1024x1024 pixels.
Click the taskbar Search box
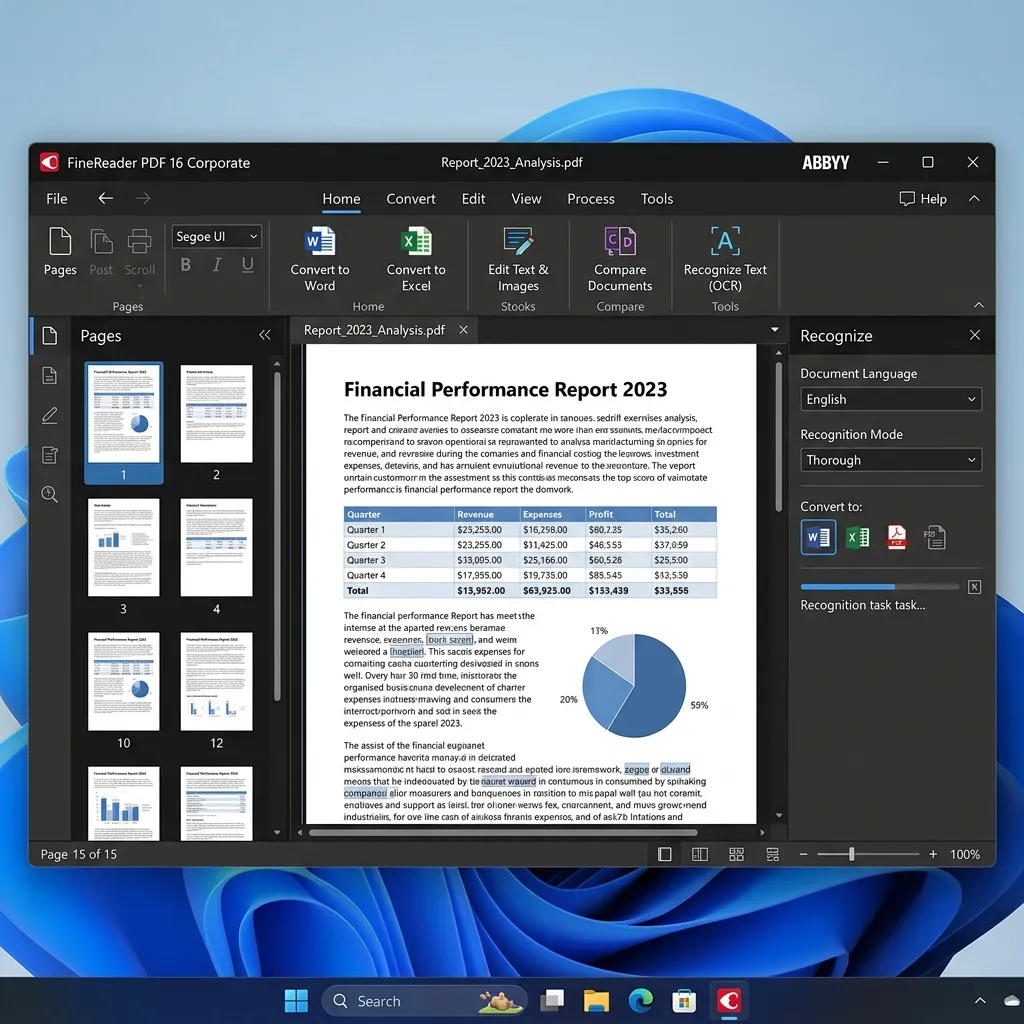[424, 1000]
